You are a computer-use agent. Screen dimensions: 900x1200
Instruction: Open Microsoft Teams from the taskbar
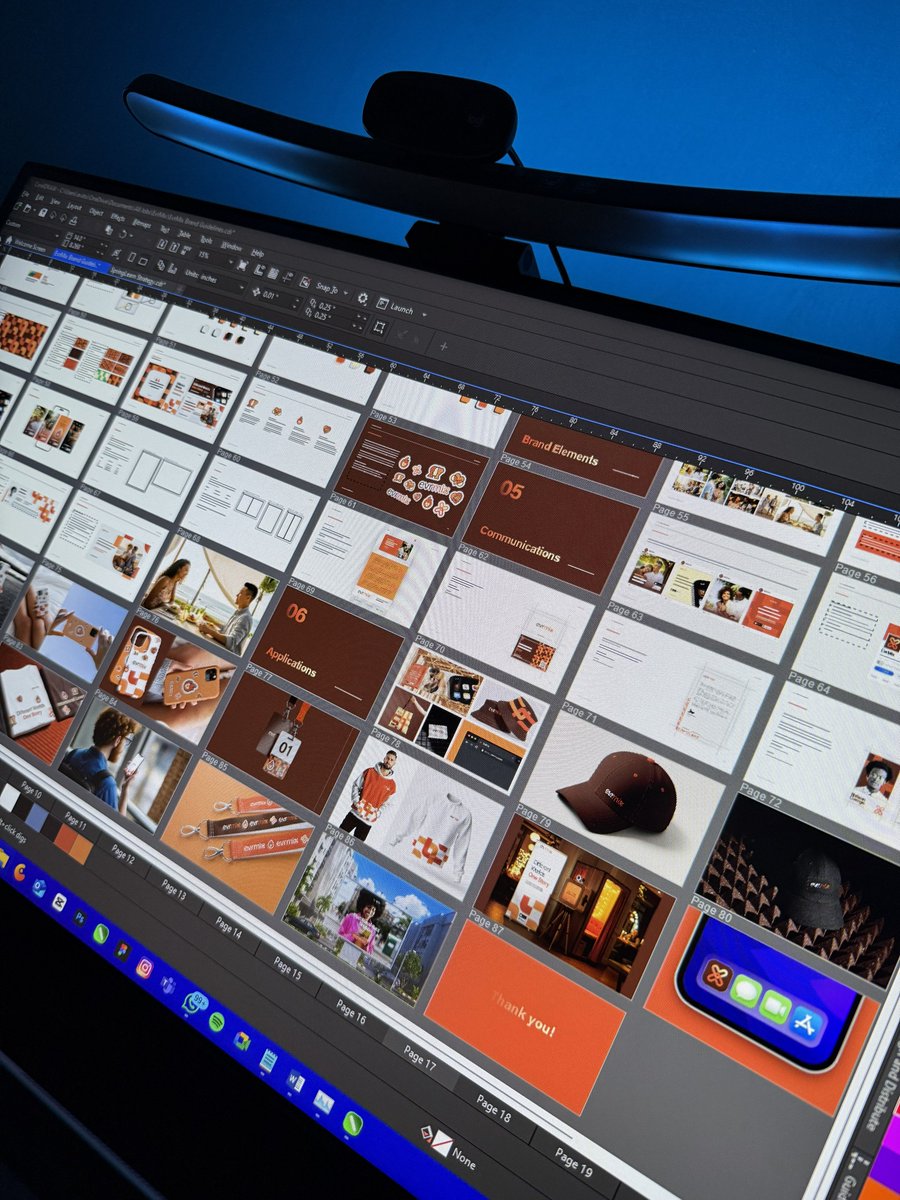tap(167, 984)
